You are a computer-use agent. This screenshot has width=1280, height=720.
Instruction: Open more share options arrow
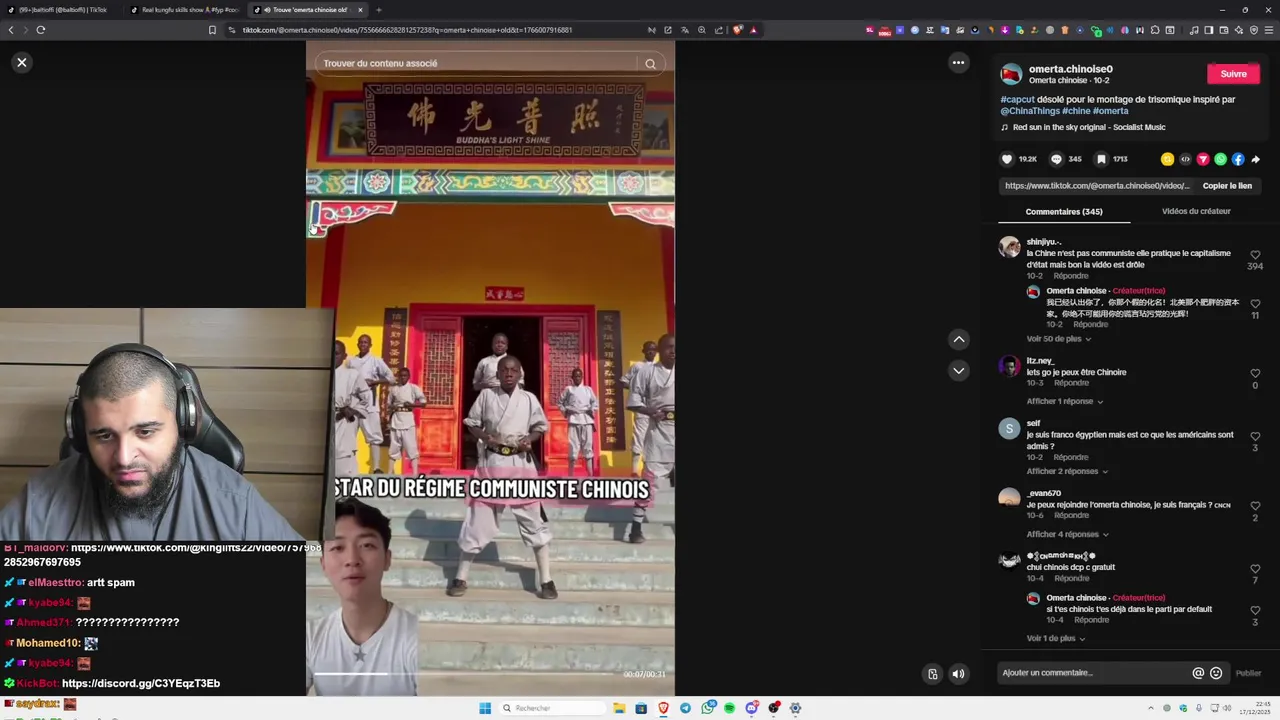point(1255,159)
